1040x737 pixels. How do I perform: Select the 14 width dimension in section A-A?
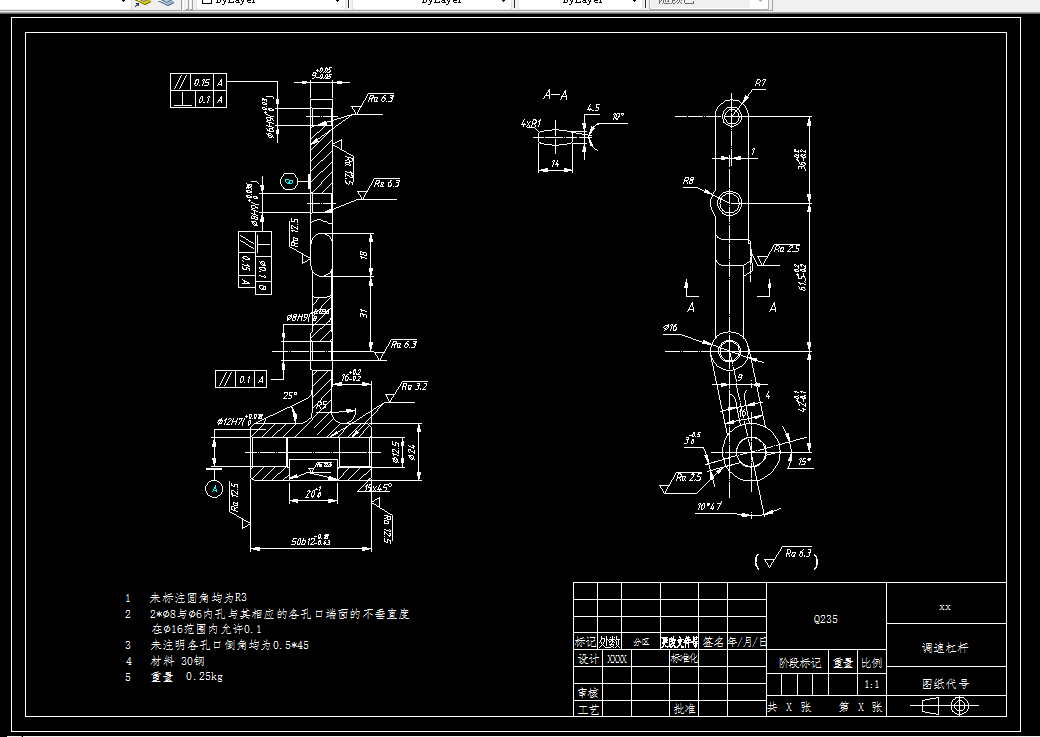(555, 163)
